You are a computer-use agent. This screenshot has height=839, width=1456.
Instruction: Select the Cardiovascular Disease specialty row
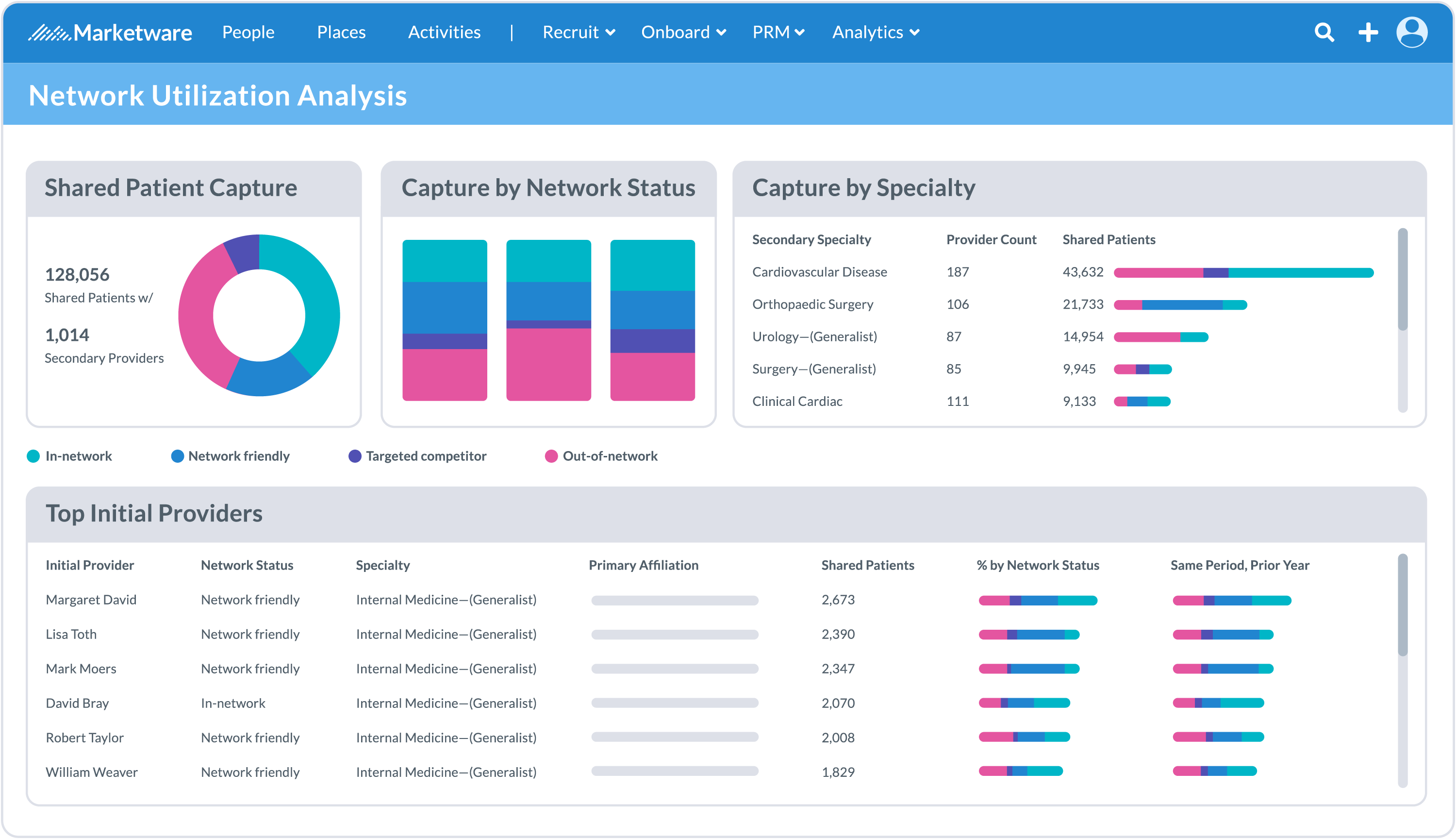[819, 271]
